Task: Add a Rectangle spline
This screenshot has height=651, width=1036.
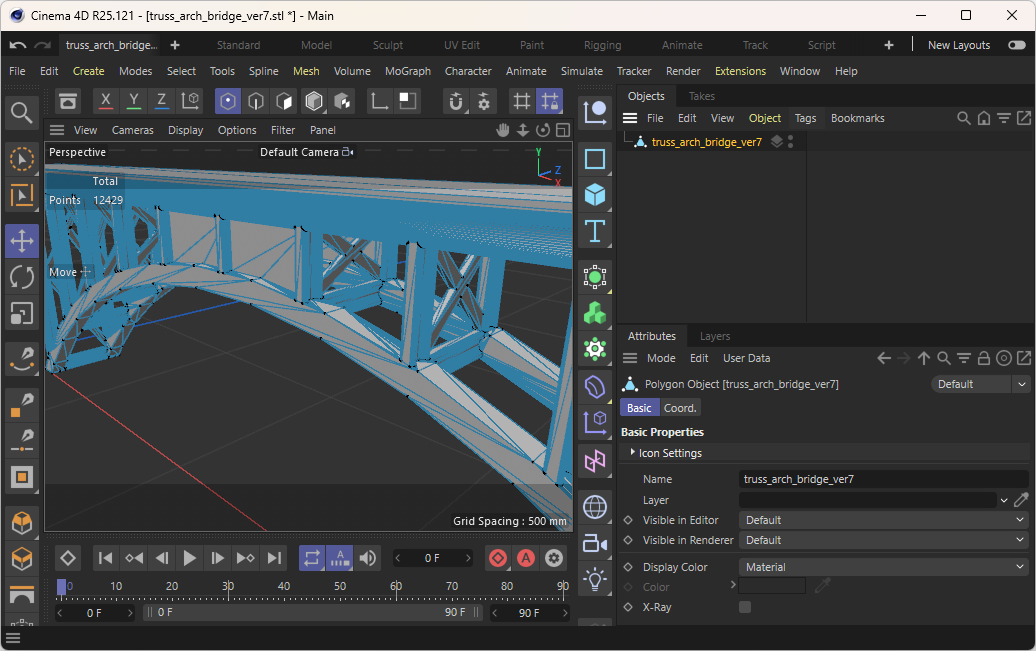Action: coord(595,159)
